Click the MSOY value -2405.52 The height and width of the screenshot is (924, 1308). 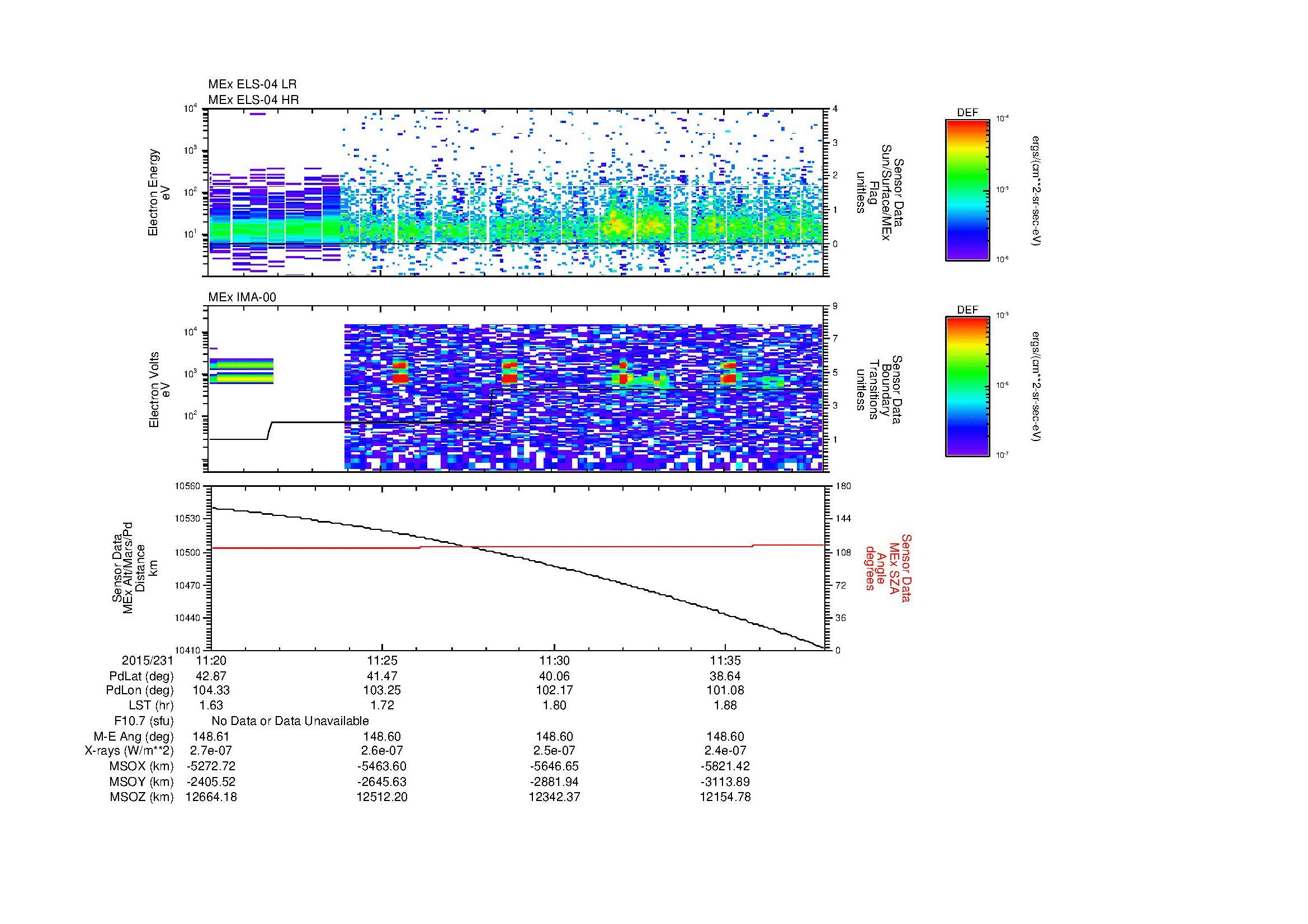pyautogui.click(x=211, y=781)
